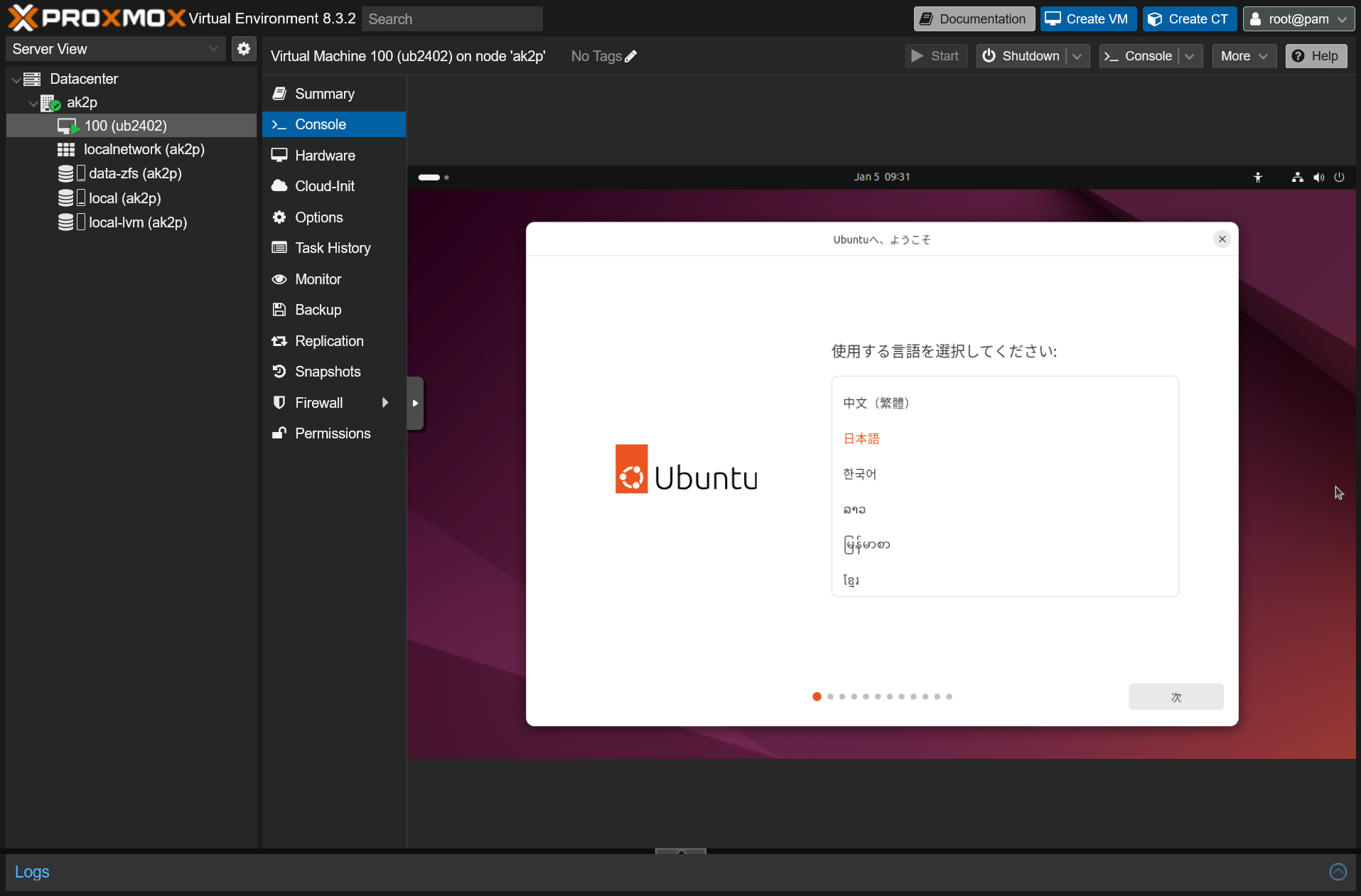Open the Firewall tab

[334, 403]
